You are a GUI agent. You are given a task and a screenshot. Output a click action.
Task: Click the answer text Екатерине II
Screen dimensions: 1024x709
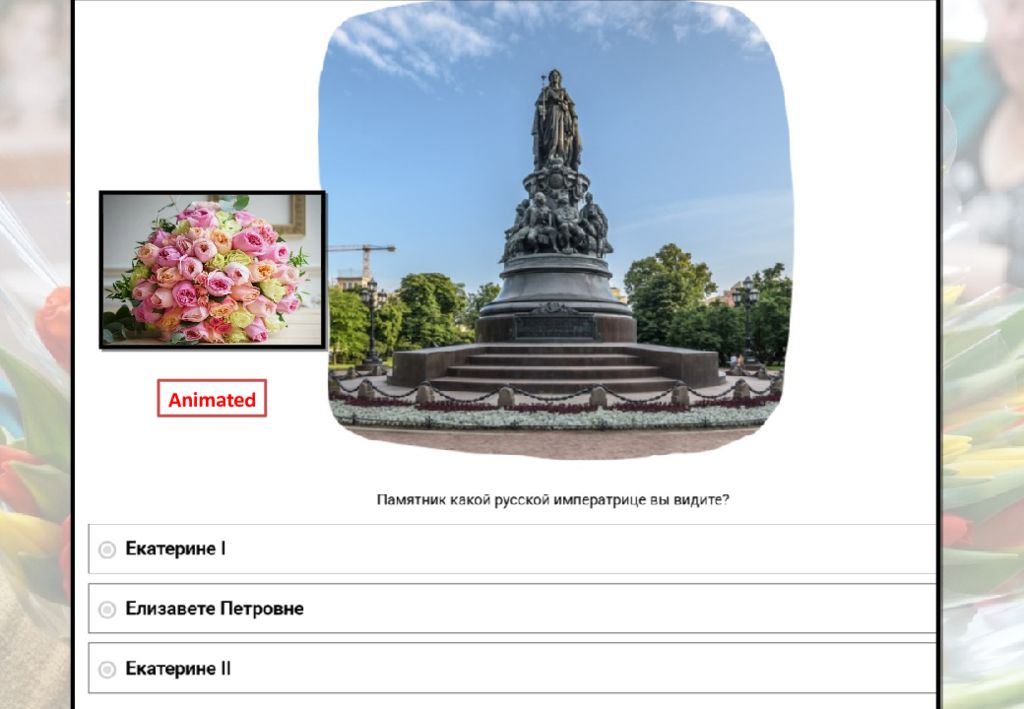pyautogui.click(x=178, y=669)
